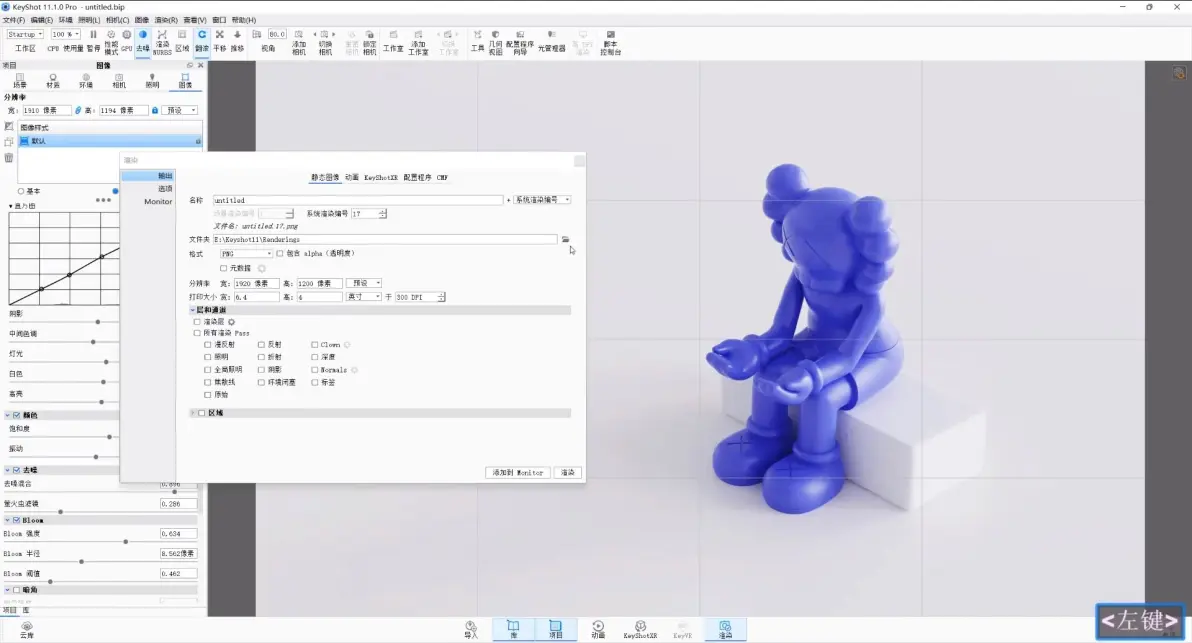The width and height of the screenshot is (1192, 643).
Task: Uncheck the Bloom section checkbox
Action: pos(17,521)
